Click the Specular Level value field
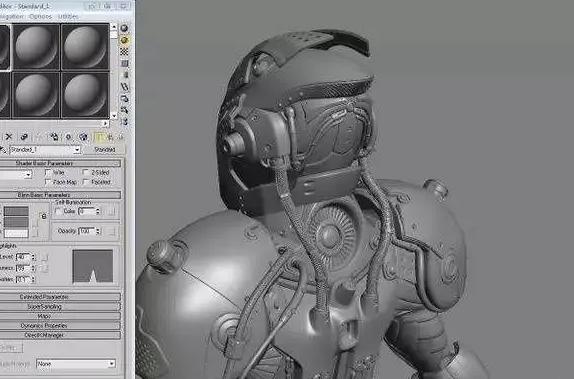574x379 pixels. (x=23, y=257)
